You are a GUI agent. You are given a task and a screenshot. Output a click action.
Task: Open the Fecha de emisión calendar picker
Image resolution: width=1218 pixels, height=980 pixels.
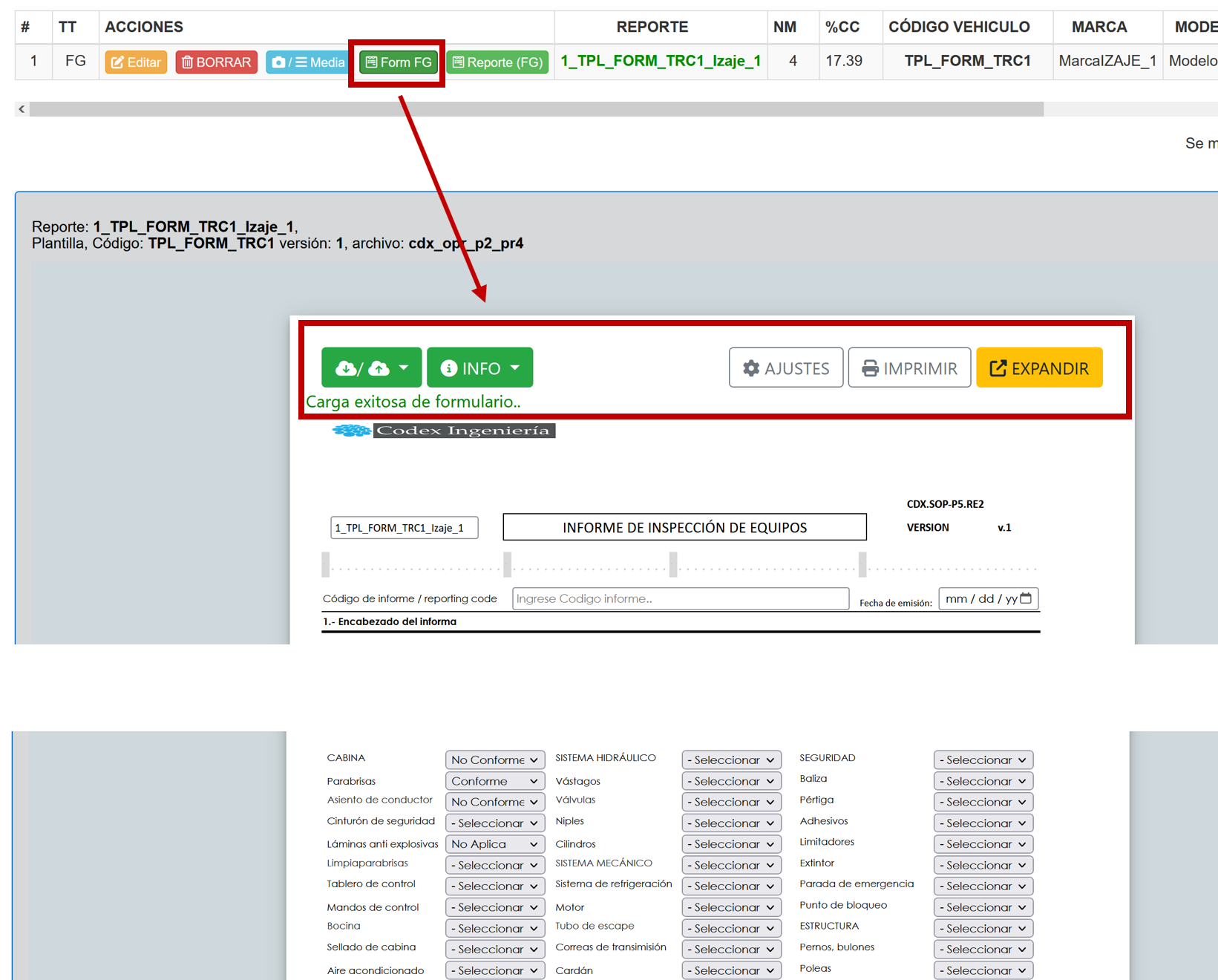1026,598
